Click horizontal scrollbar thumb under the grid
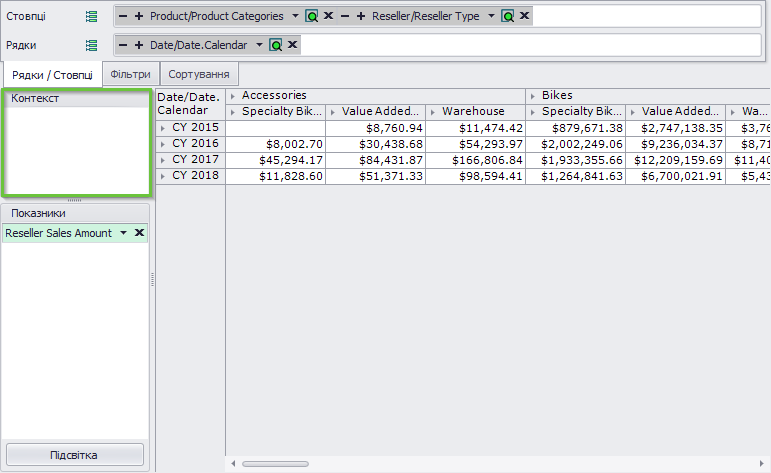 click(x=275, y=464)
